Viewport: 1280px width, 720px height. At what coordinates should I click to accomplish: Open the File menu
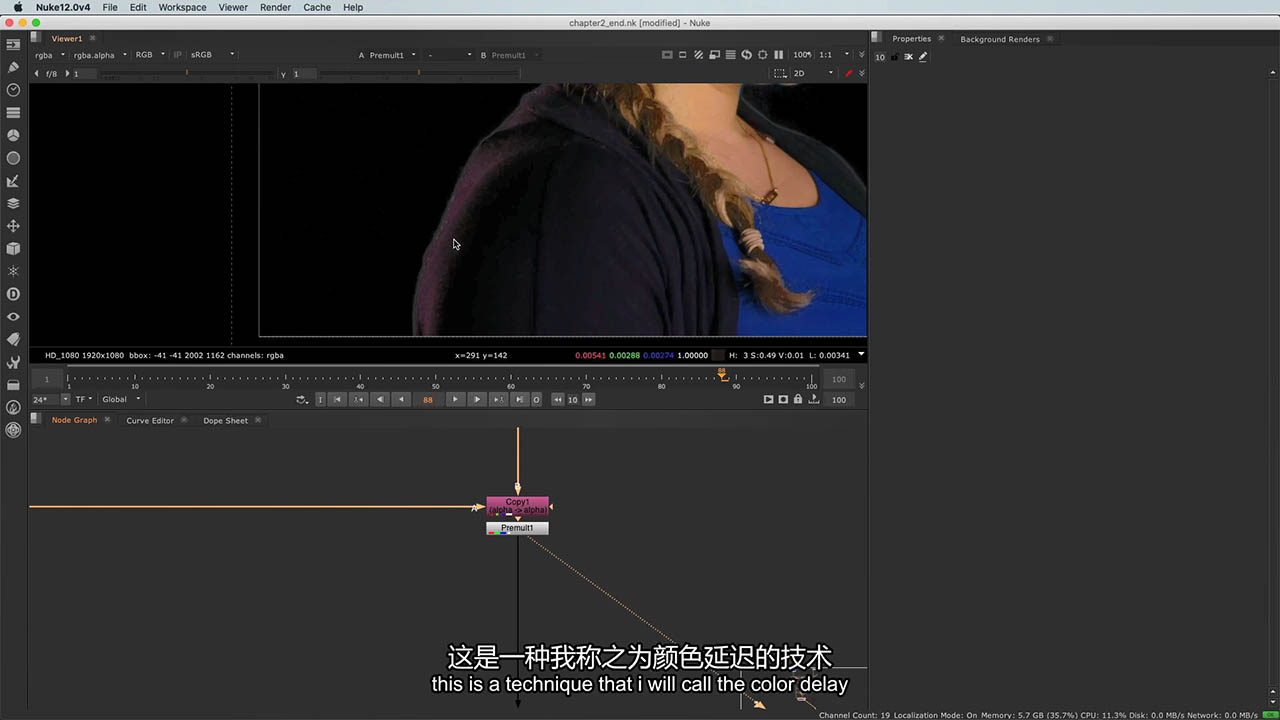point(110,7)
